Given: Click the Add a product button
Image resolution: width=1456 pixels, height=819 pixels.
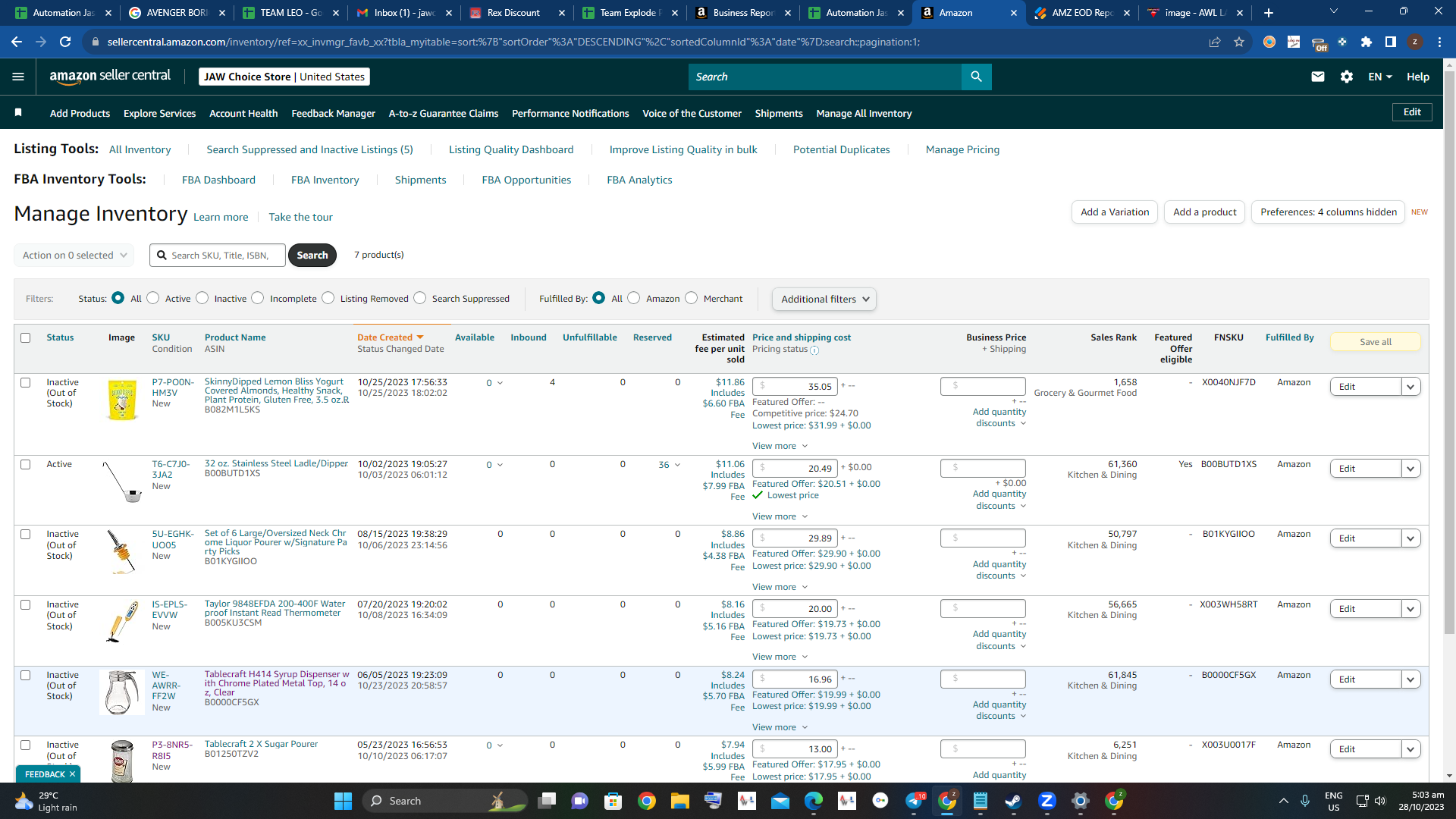Looking at the screenshot, I should (1204, 212).
